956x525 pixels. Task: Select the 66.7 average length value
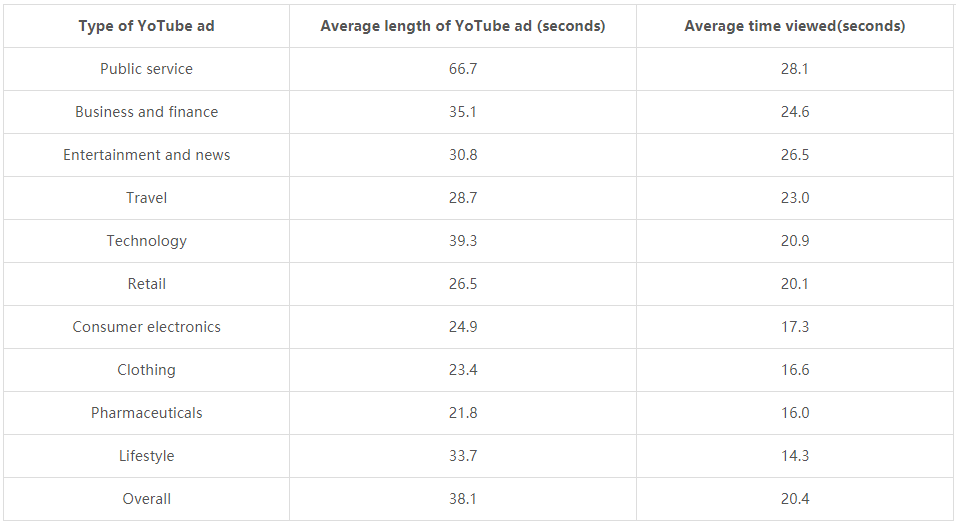(463, 69)
